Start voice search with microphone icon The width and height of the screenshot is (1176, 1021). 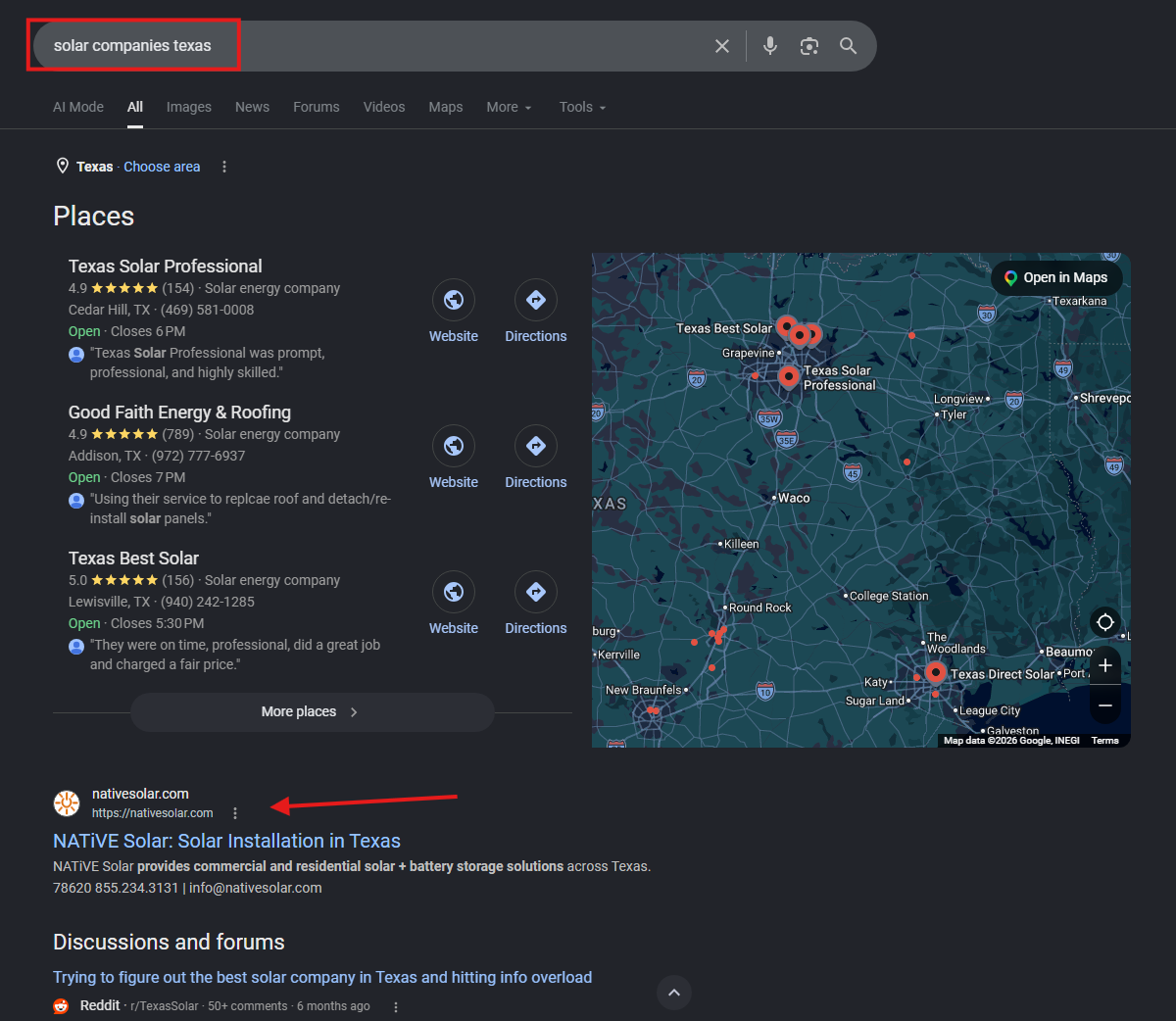pyautogui.click(x=770, y=46)
